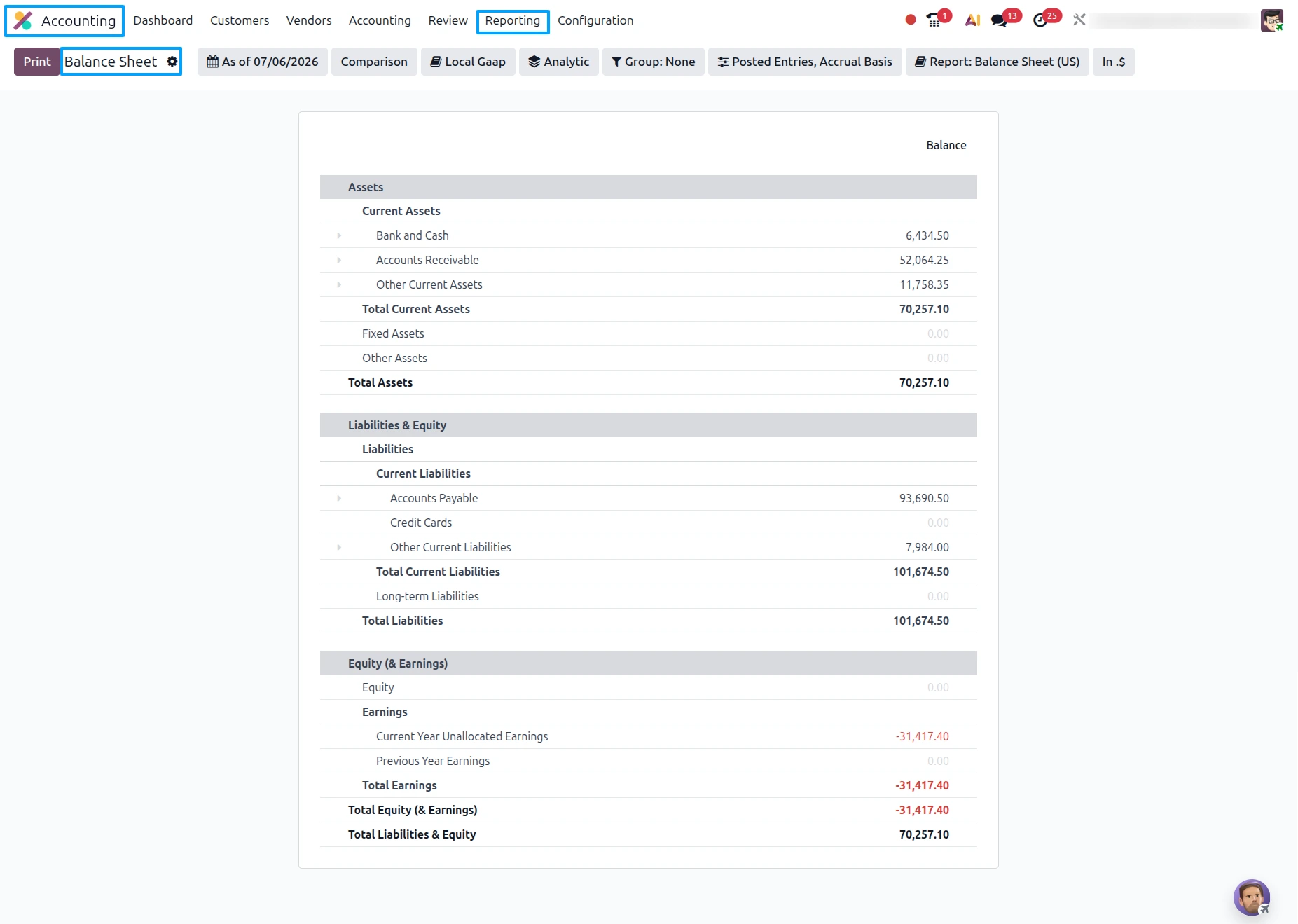Expand the Accounts Receivable row

click(339, 260)
